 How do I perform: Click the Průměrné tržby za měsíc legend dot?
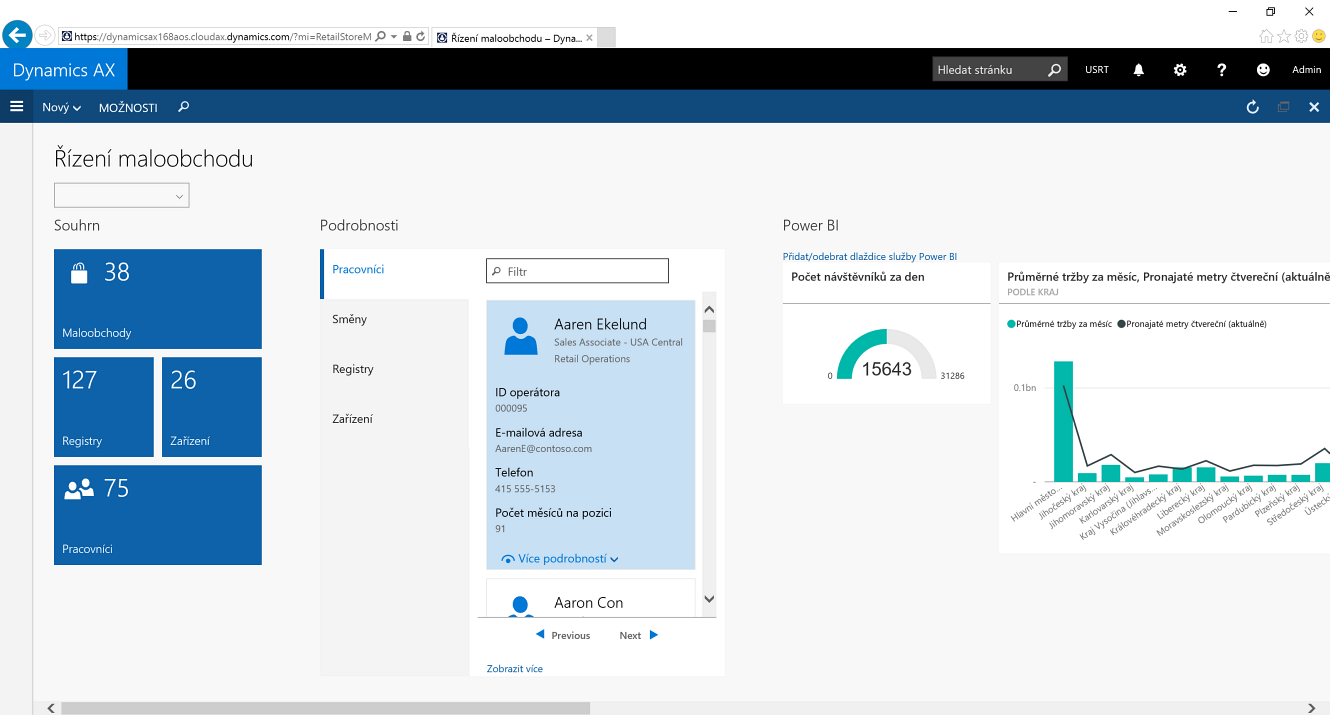[1011, 324]
